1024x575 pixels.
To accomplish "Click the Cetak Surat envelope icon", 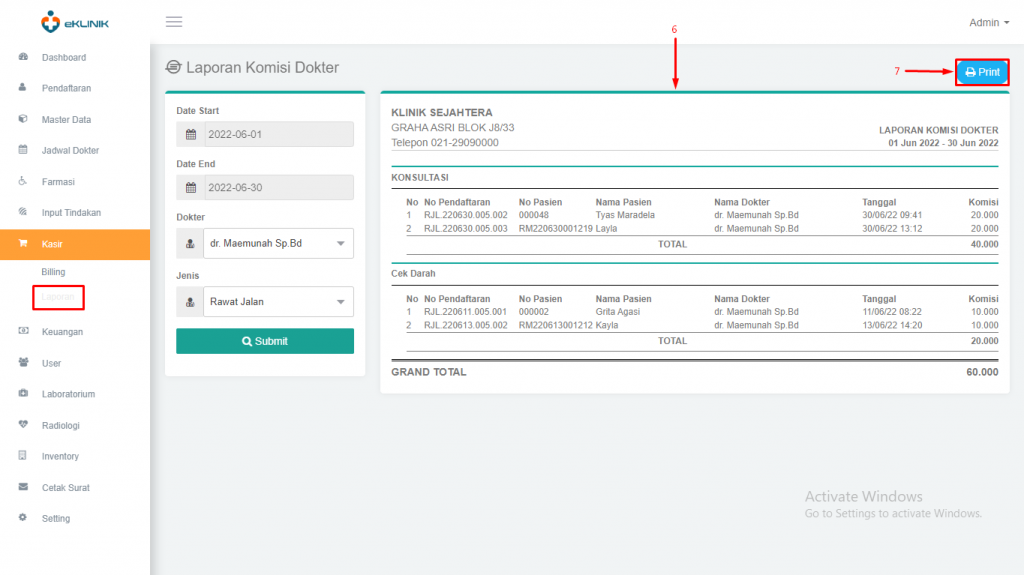I will click(x=23, y=487).
